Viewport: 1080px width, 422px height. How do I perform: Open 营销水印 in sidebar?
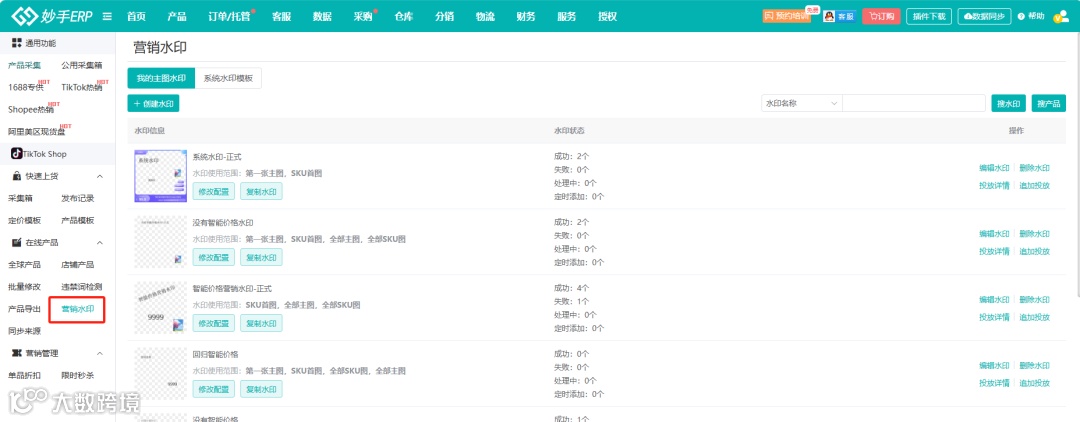pyautogui.click(x=78, y=309)
